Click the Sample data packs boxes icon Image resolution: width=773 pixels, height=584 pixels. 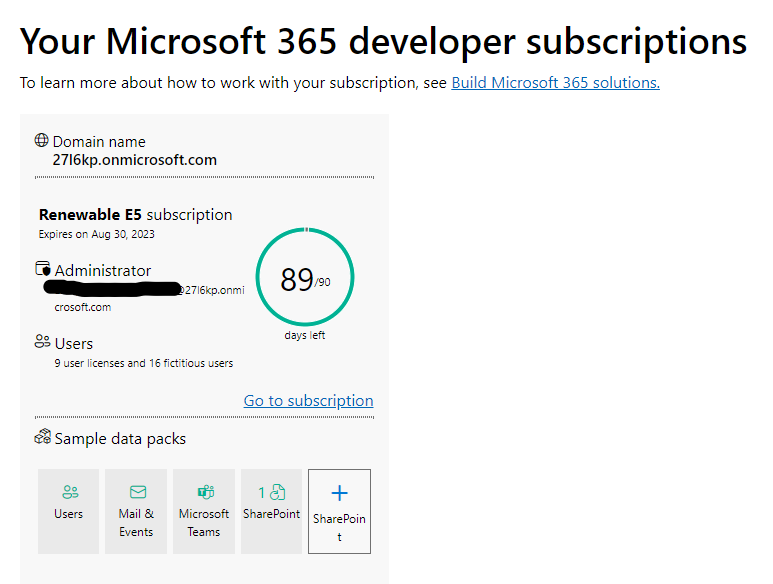pos(42,436)
